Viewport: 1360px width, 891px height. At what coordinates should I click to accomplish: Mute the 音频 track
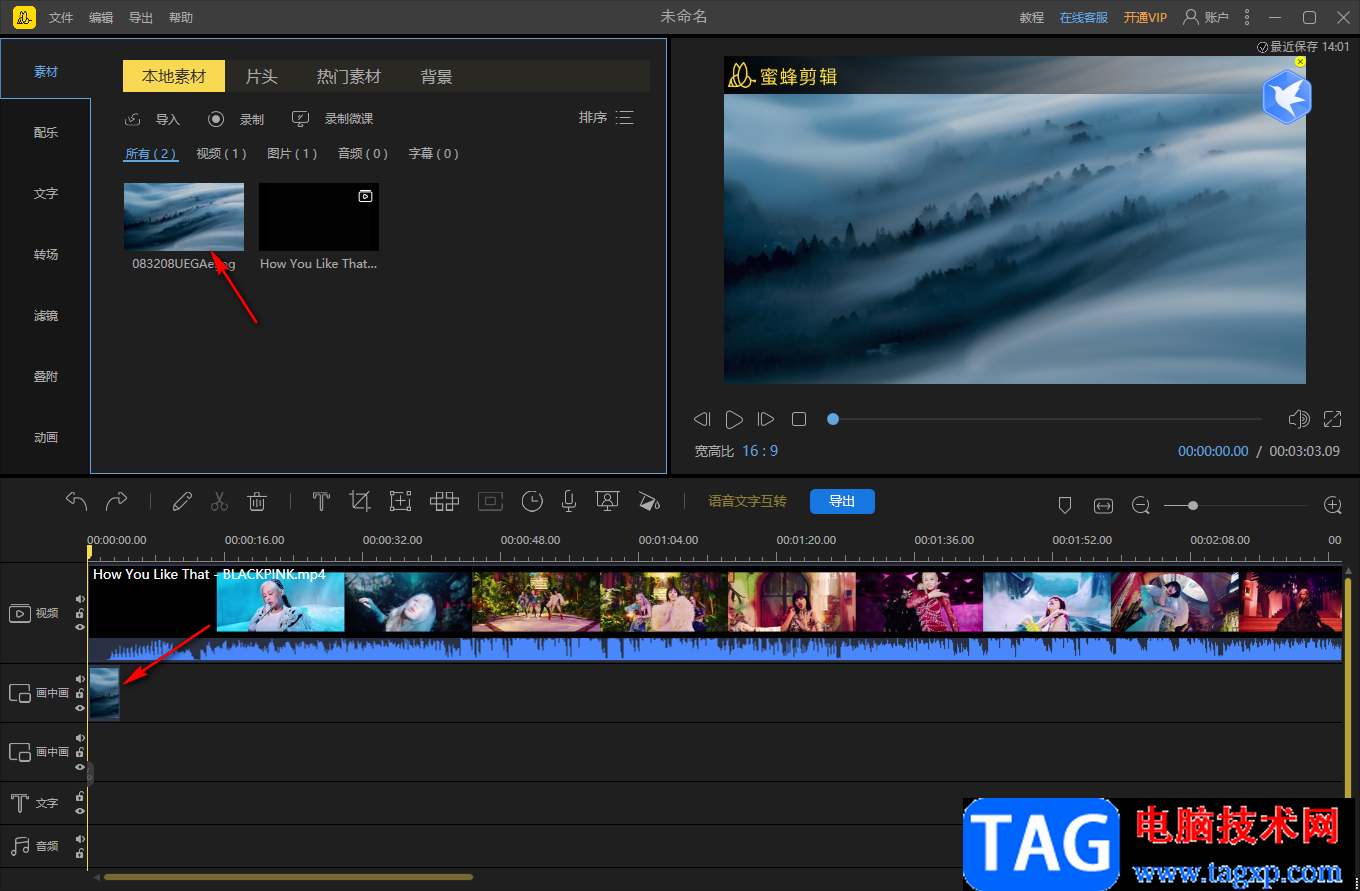[80, 839]
